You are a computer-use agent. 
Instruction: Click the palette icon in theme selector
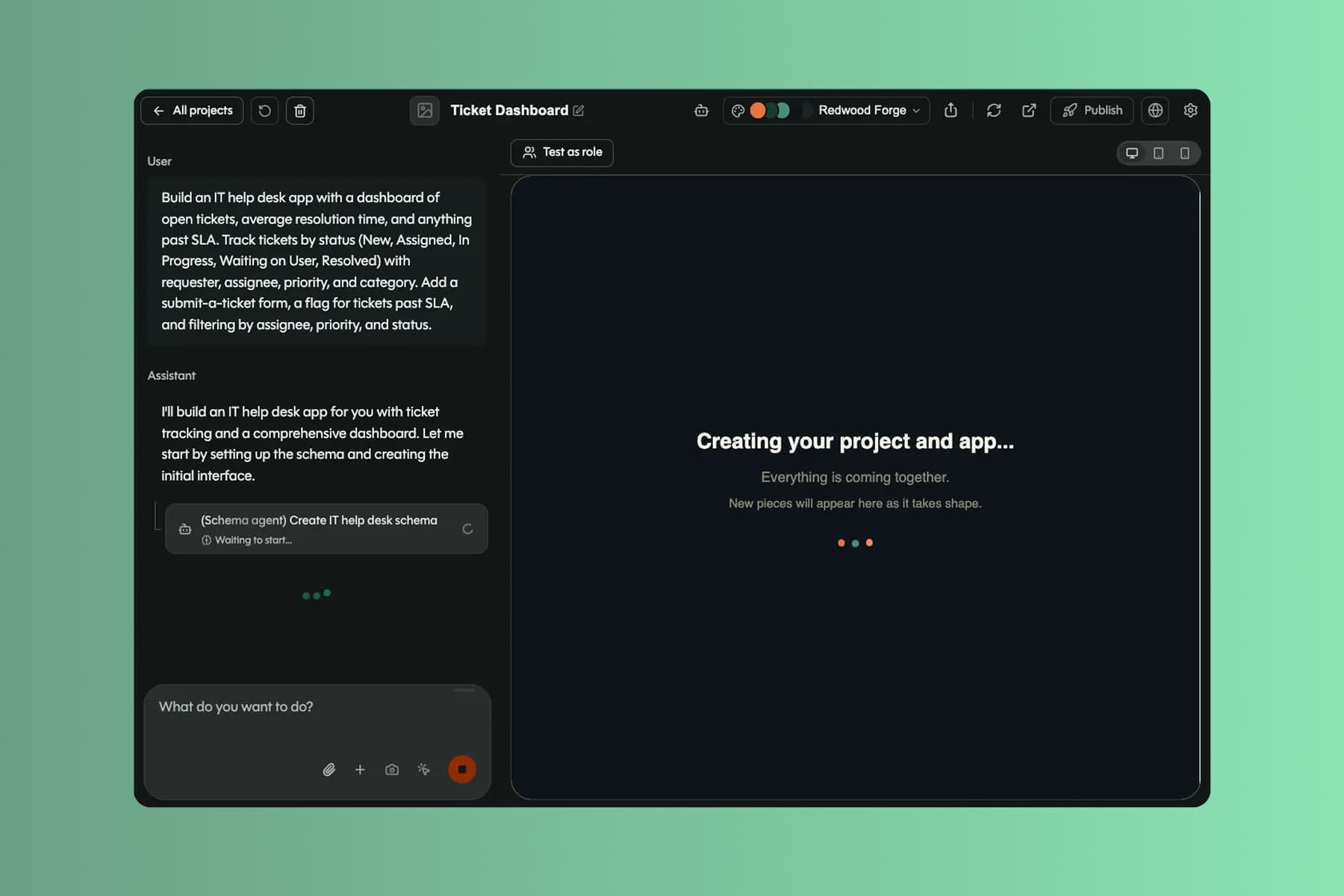pyautogui.click(x=738, y=111)
